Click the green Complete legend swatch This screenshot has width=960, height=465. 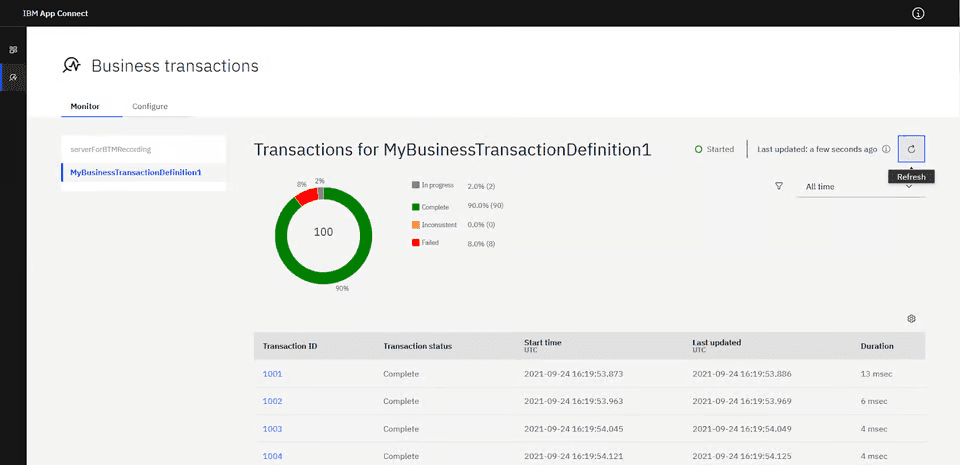[x=415, y=205]
